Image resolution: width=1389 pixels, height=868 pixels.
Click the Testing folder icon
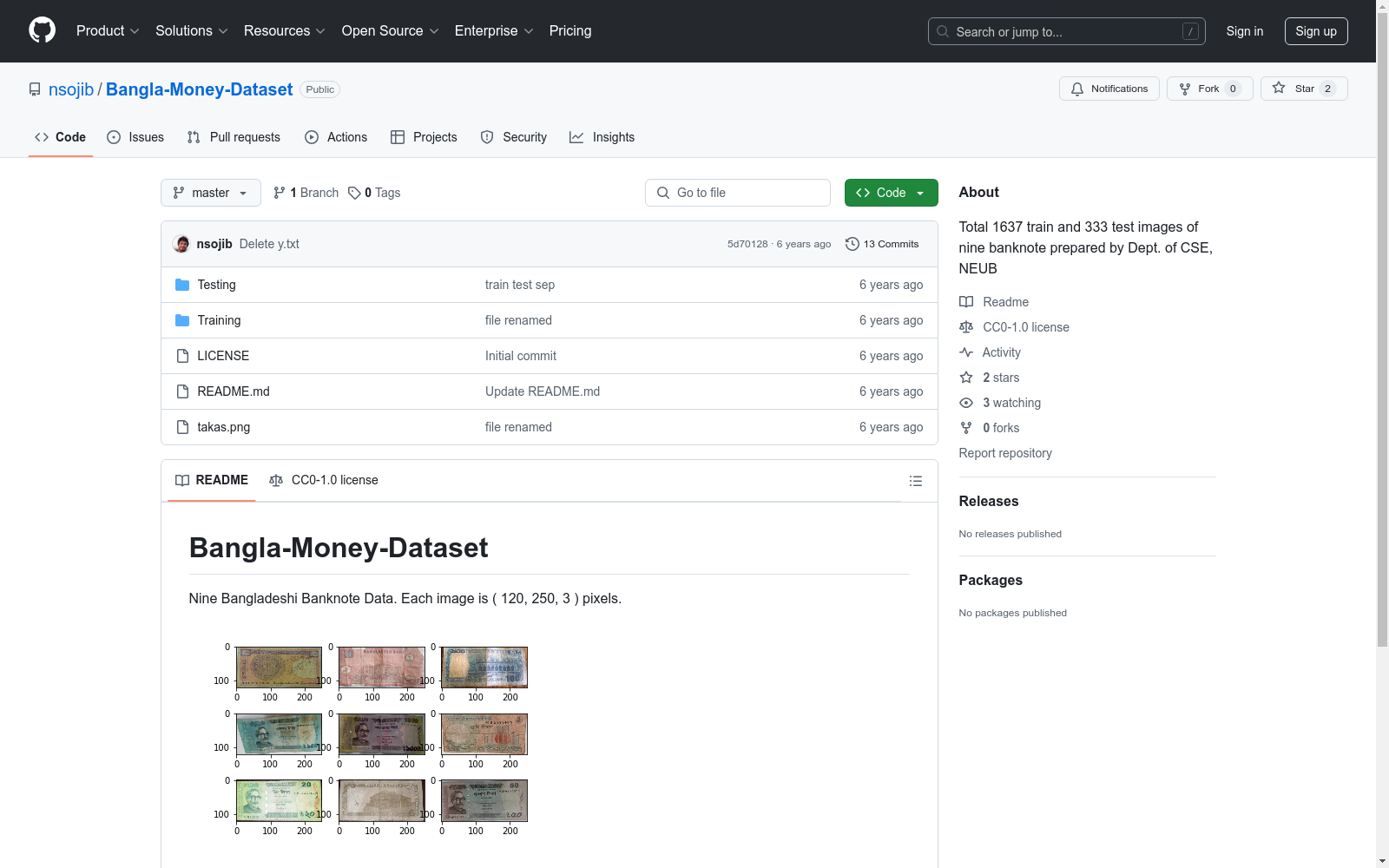pyautogui.click(x=182, y=285)
